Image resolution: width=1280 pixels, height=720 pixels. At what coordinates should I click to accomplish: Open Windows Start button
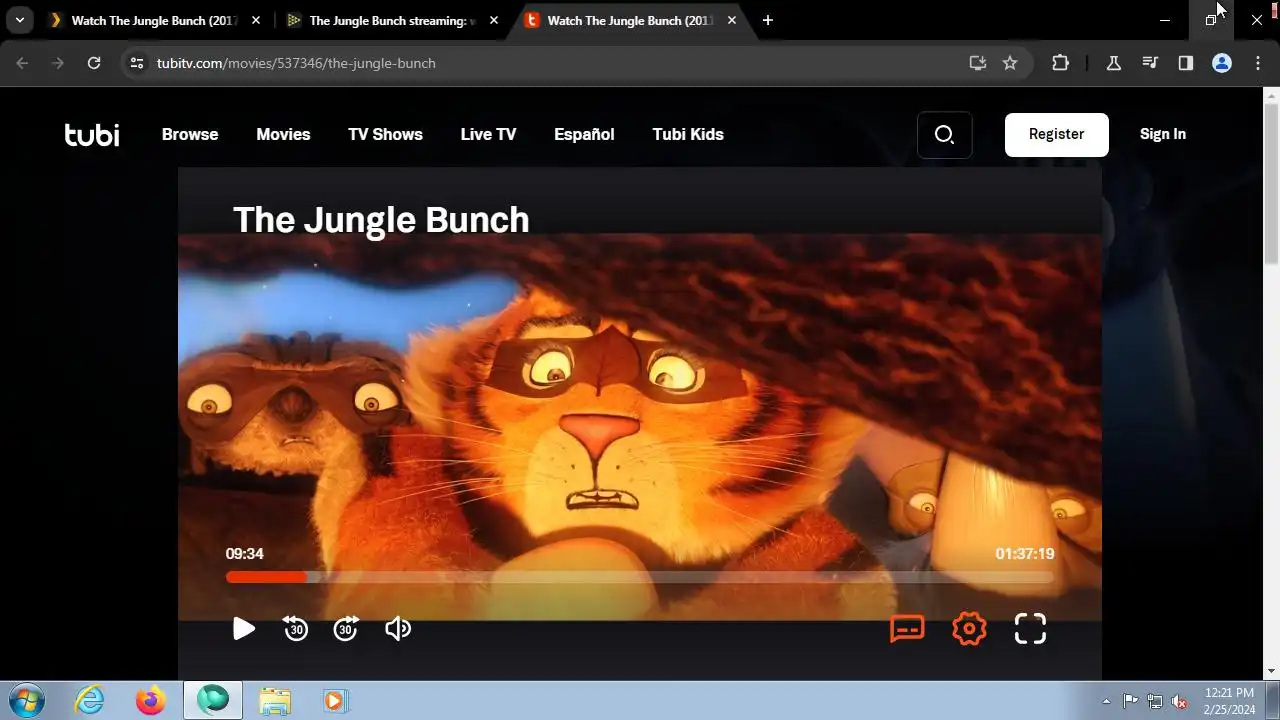(x=25, y=701)
